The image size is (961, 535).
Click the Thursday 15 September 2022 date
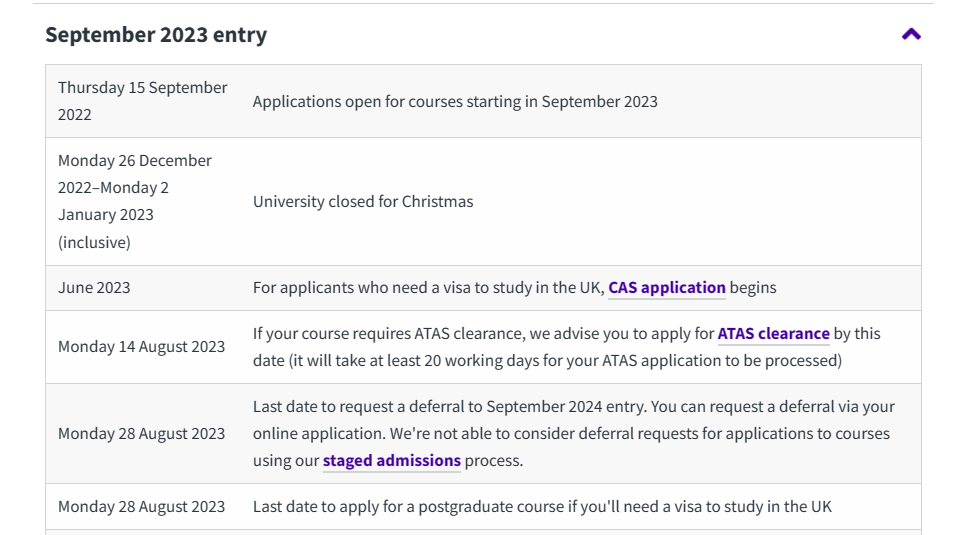(142, 101)
